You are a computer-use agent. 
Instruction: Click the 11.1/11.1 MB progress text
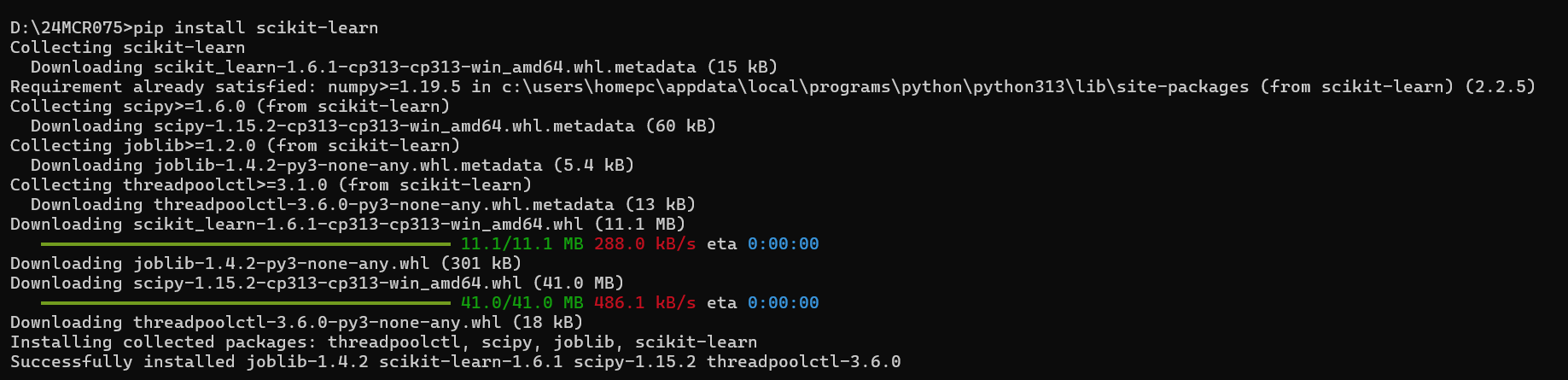pyautogui.click(x=522, y=243)
